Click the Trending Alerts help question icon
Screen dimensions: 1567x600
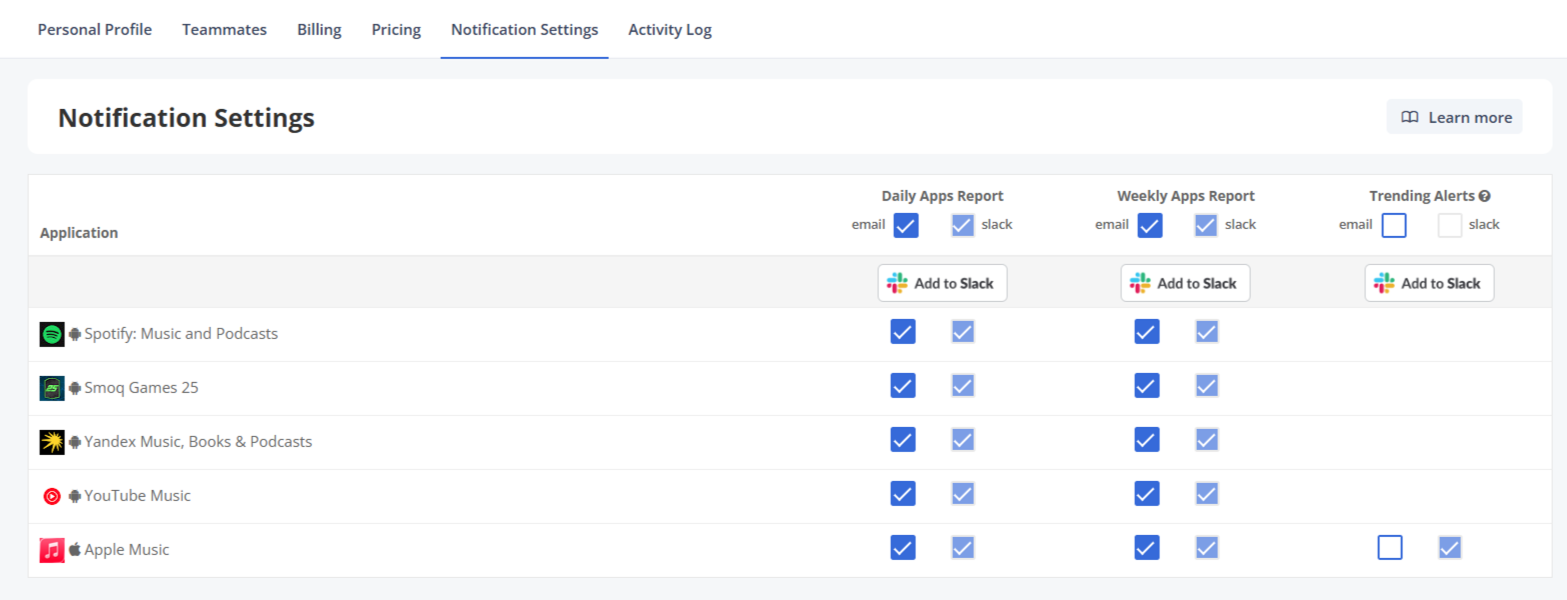tap(1485, 196)
